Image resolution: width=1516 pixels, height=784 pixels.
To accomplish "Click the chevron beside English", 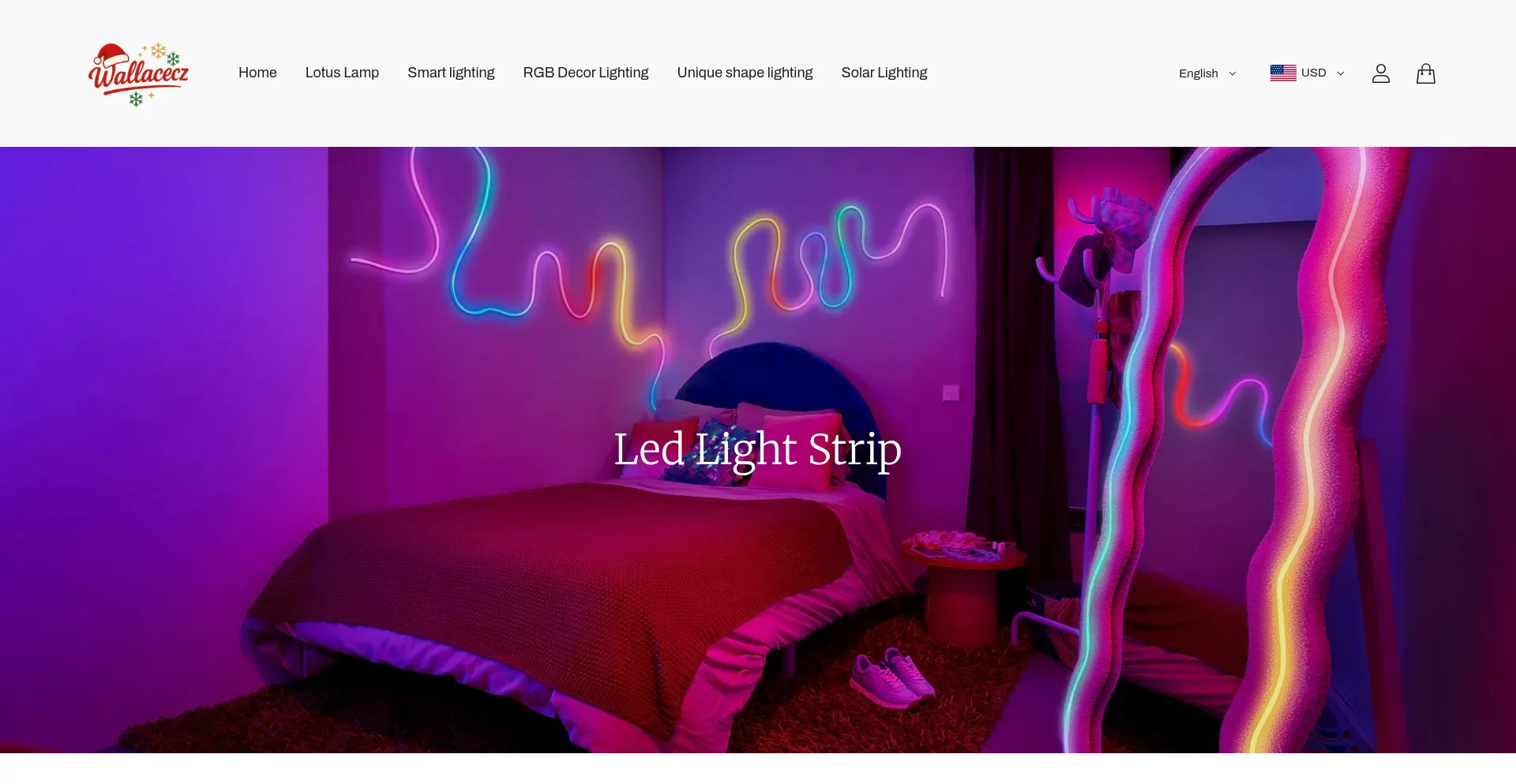I will click(x=1233, y=73).
